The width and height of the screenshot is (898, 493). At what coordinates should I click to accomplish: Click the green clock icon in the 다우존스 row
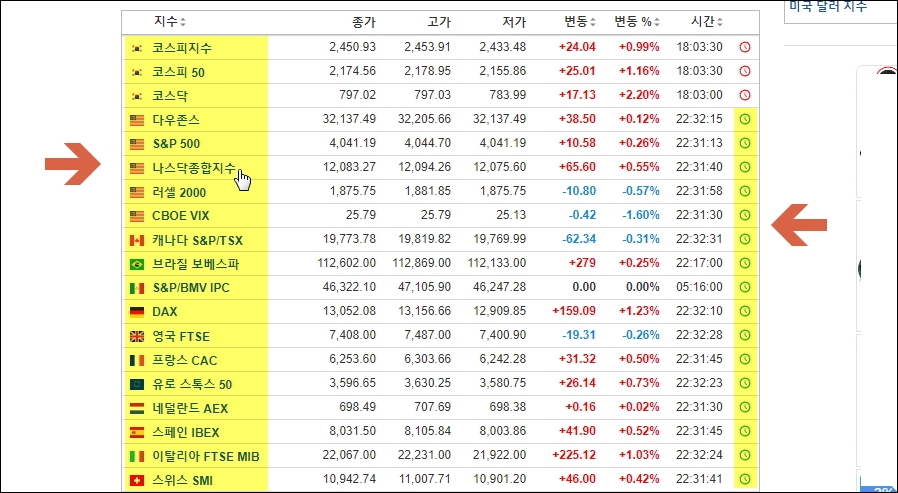click(x=745, y=119)
